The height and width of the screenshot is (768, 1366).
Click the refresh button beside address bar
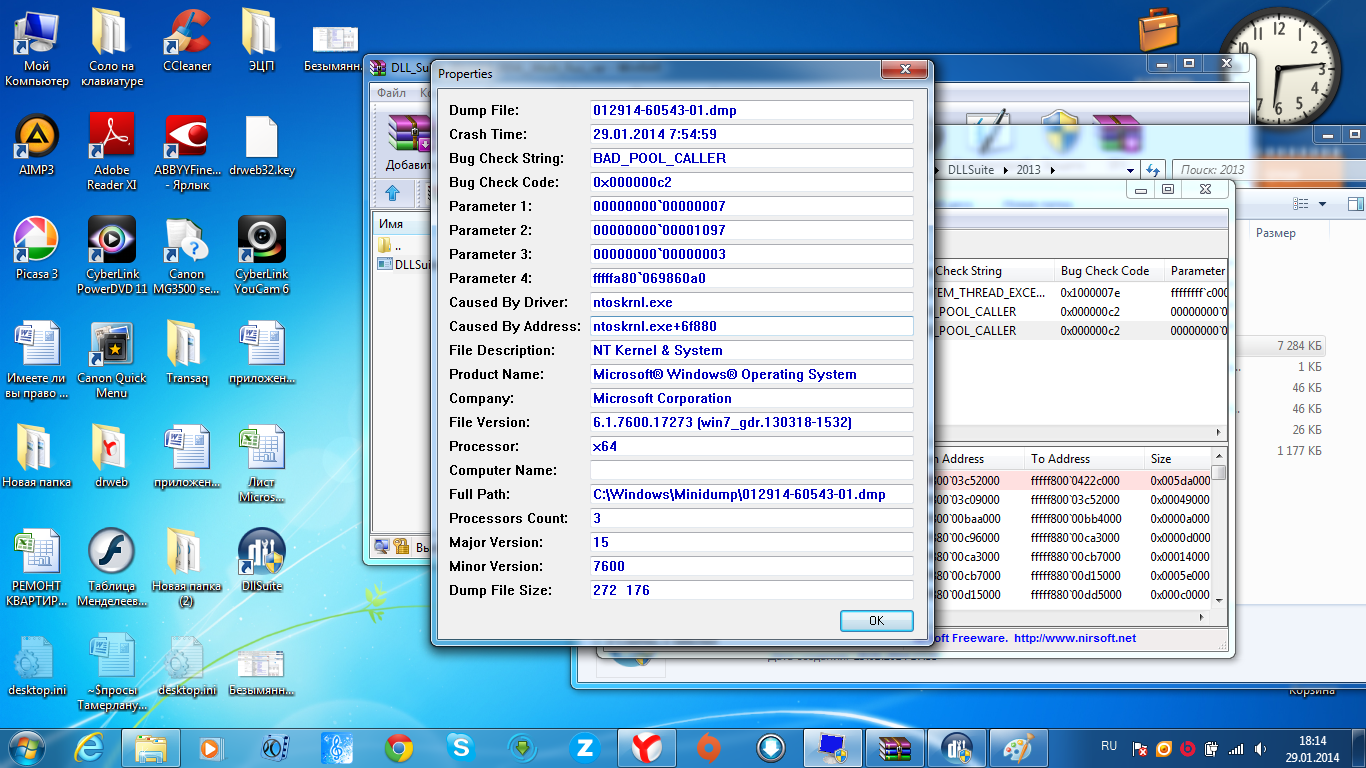(1153, 170)
